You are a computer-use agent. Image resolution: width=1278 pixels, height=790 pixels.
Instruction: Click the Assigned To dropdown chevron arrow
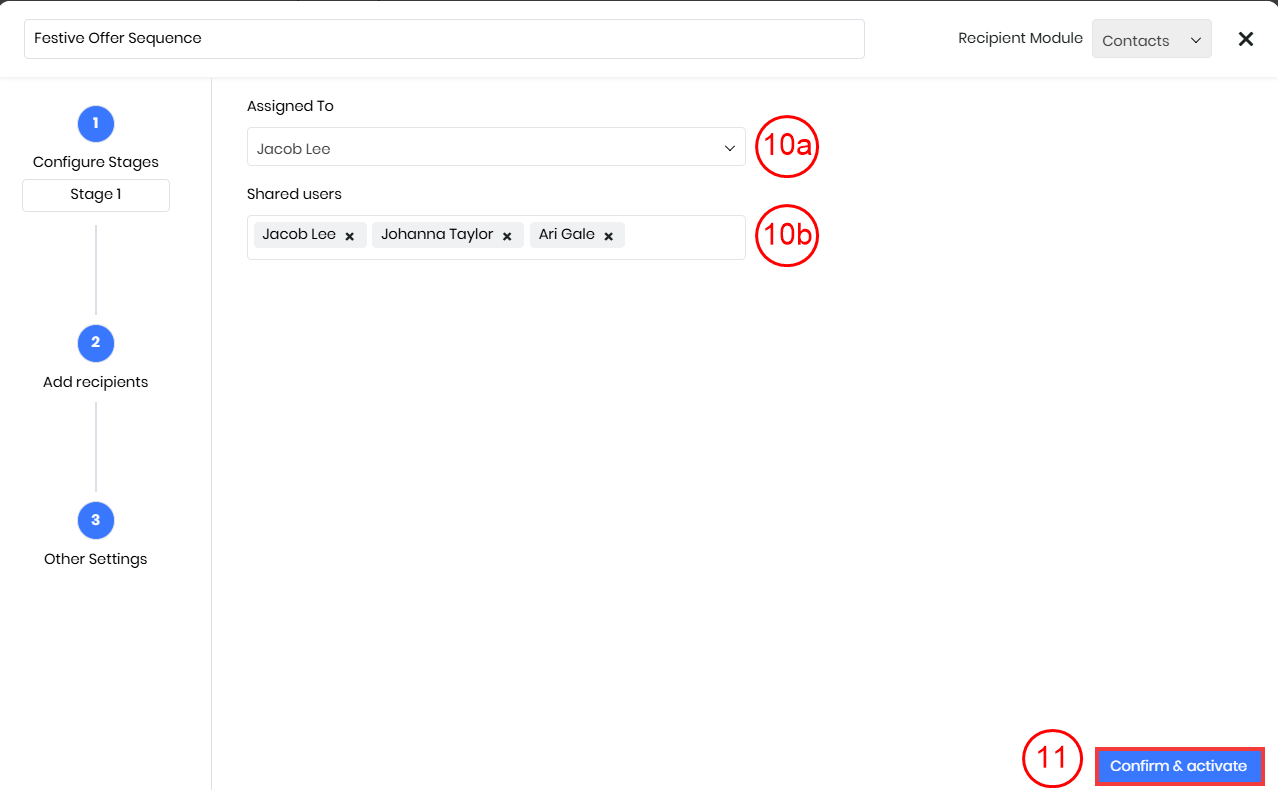729,148
